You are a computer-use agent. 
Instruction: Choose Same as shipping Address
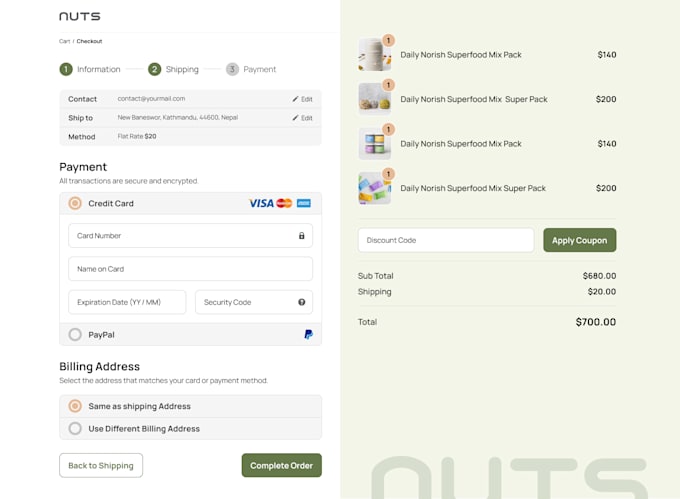point(75,406)
